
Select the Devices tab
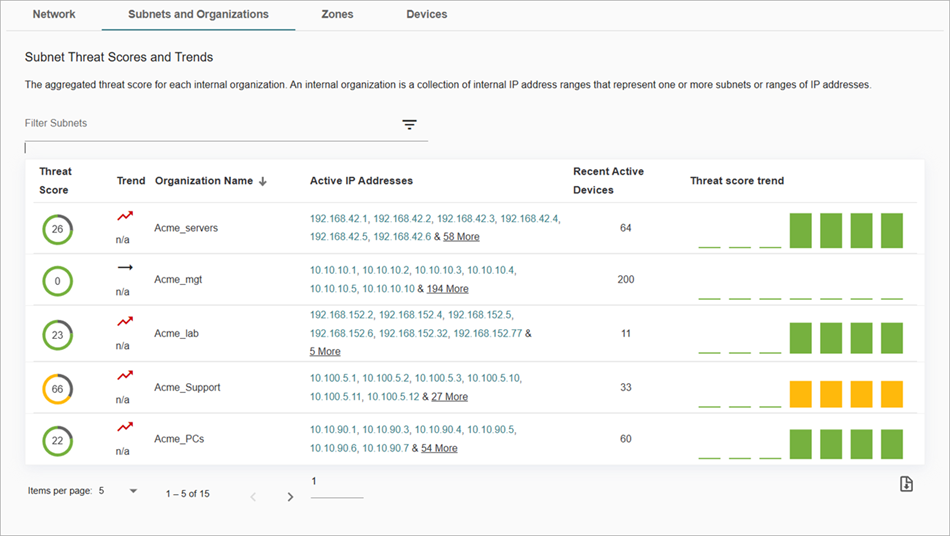427,15
